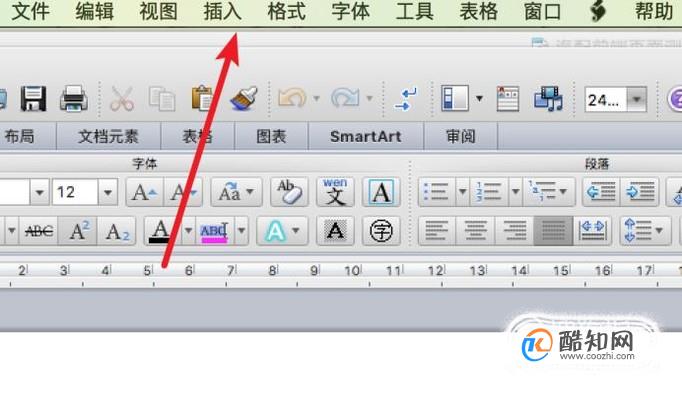Open the zoom percentage dropdown

[637, 100]
